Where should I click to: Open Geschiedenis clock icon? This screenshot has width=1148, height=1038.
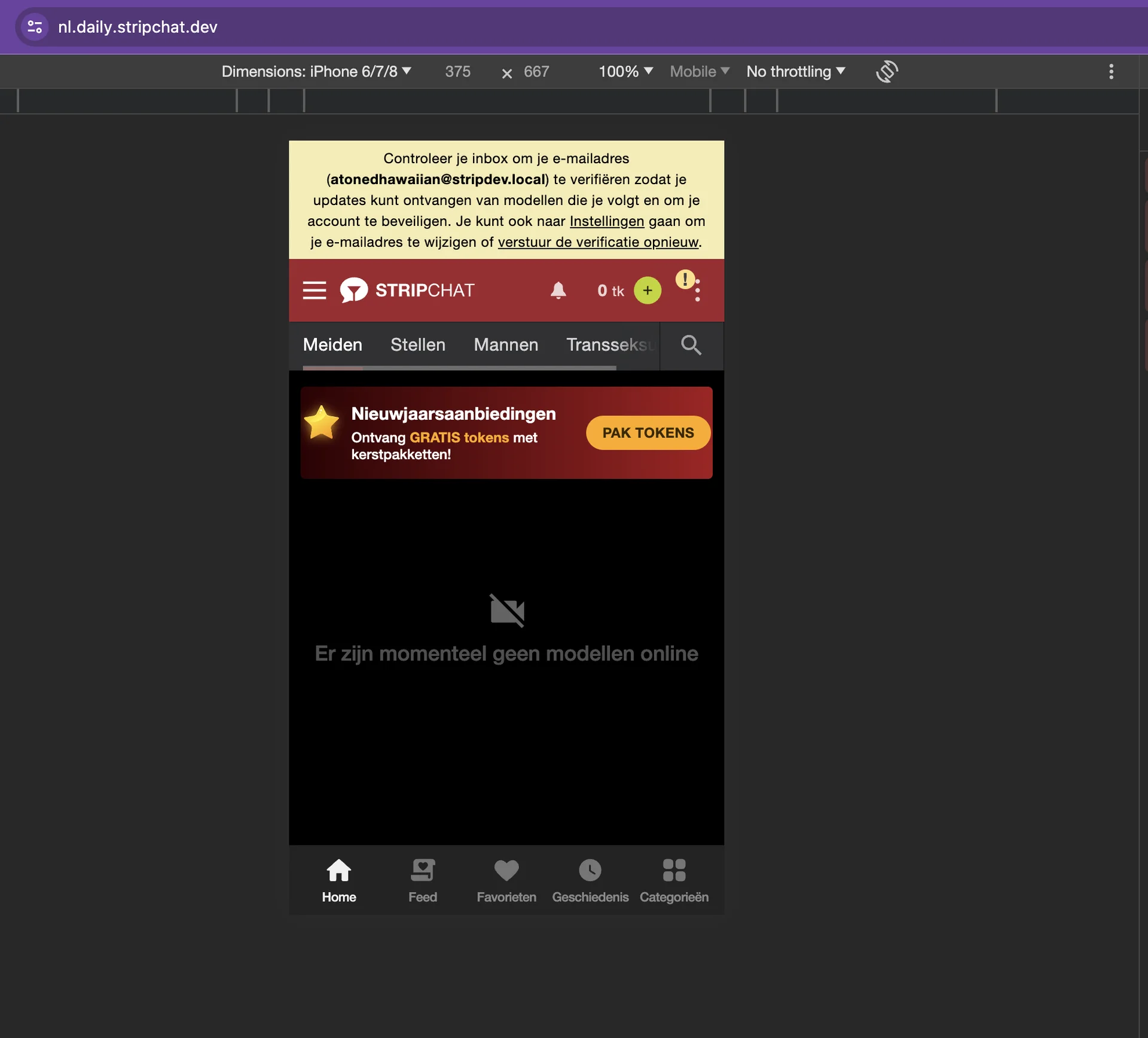tap(590, 880)
